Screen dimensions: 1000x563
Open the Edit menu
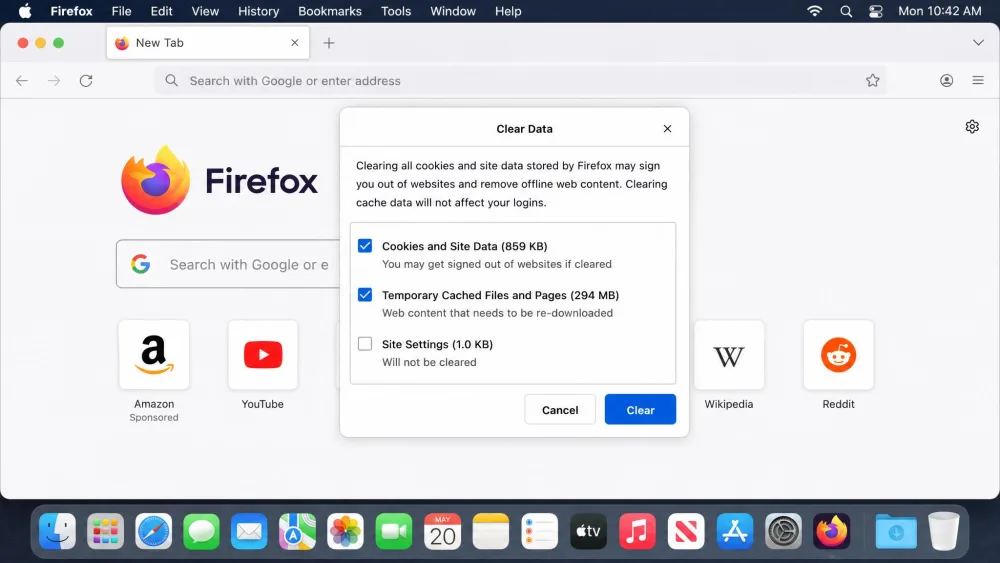(x=161, y=11)
